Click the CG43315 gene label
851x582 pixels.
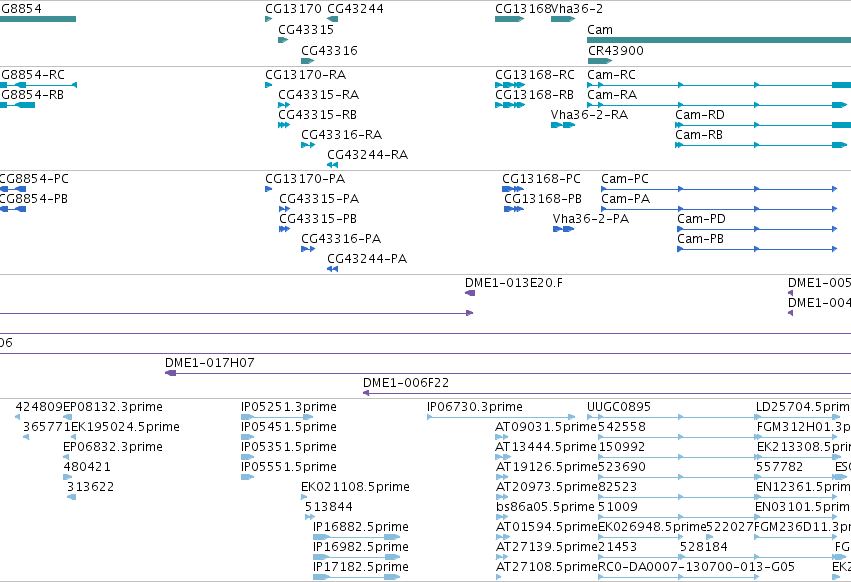tap(306, 30)
